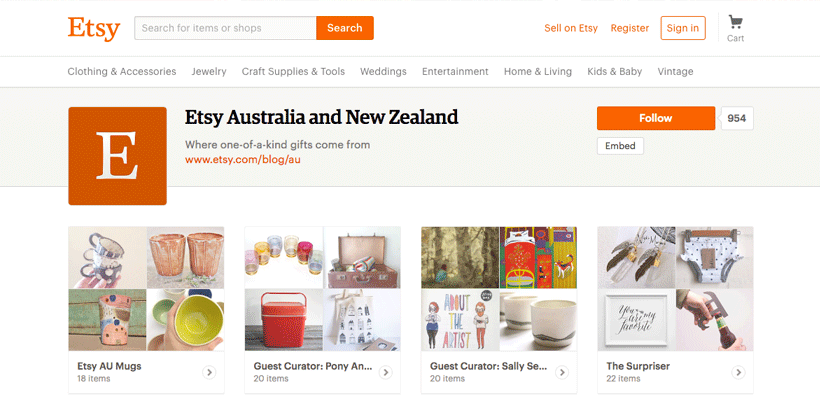Open the Jewelry category menu

click(209, 72)
